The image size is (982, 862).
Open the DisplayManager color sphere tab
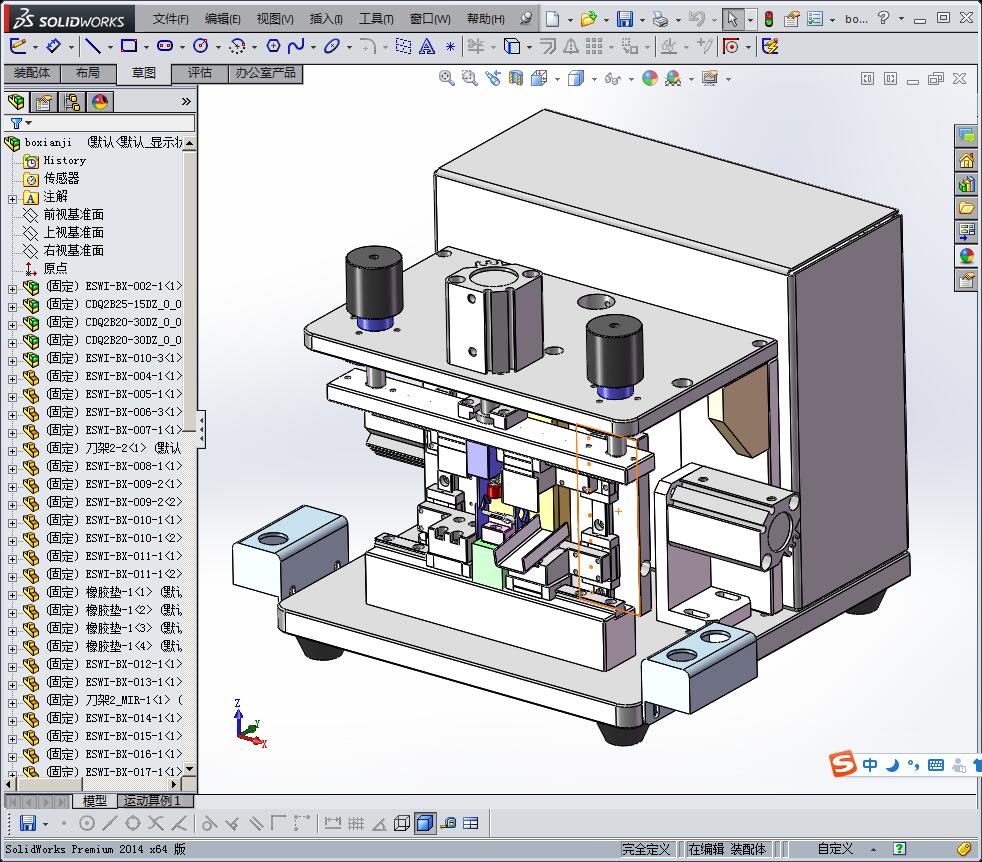99,102
